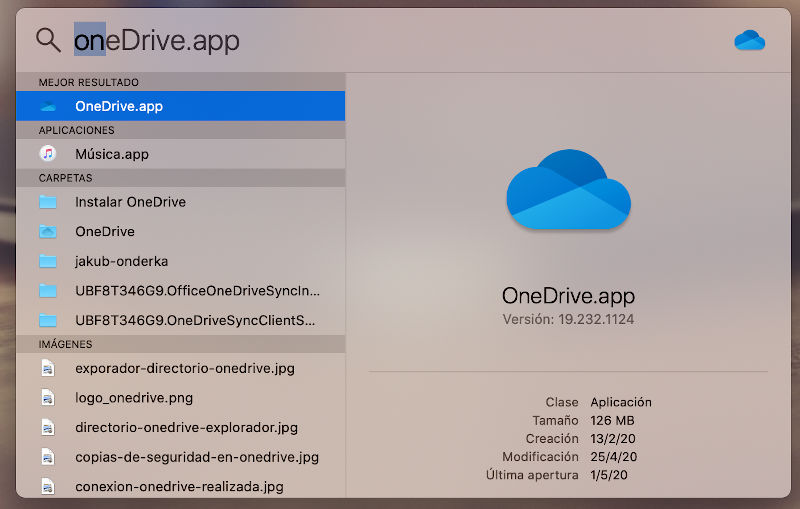Screen dimensions: 800x509
Task: Select the OneDrive folder entry
Action: [x=181, y=232]
